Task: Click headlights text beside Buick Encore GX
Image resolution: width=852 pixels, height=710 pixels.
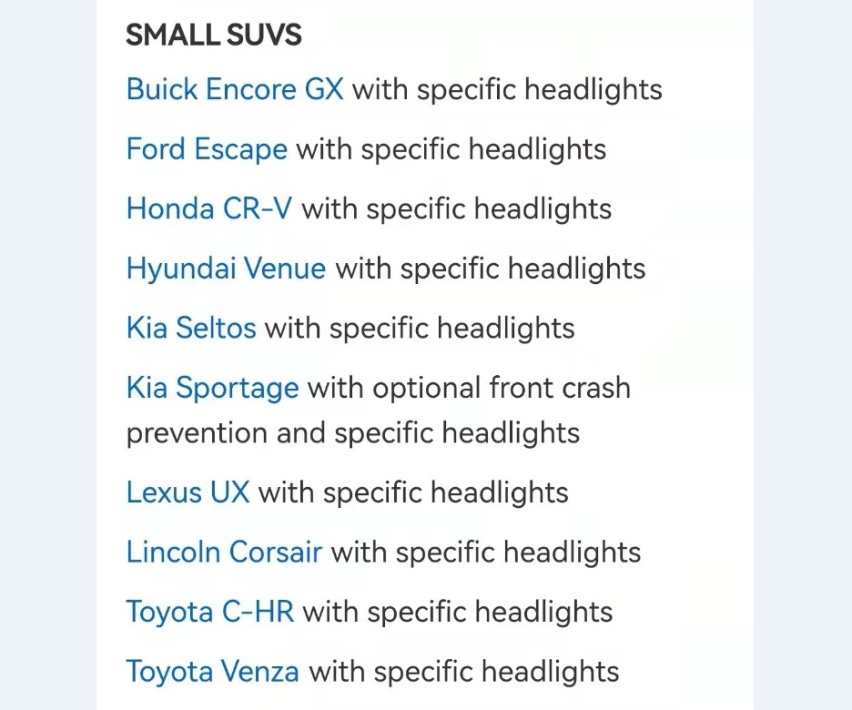Action: (593, 89)
